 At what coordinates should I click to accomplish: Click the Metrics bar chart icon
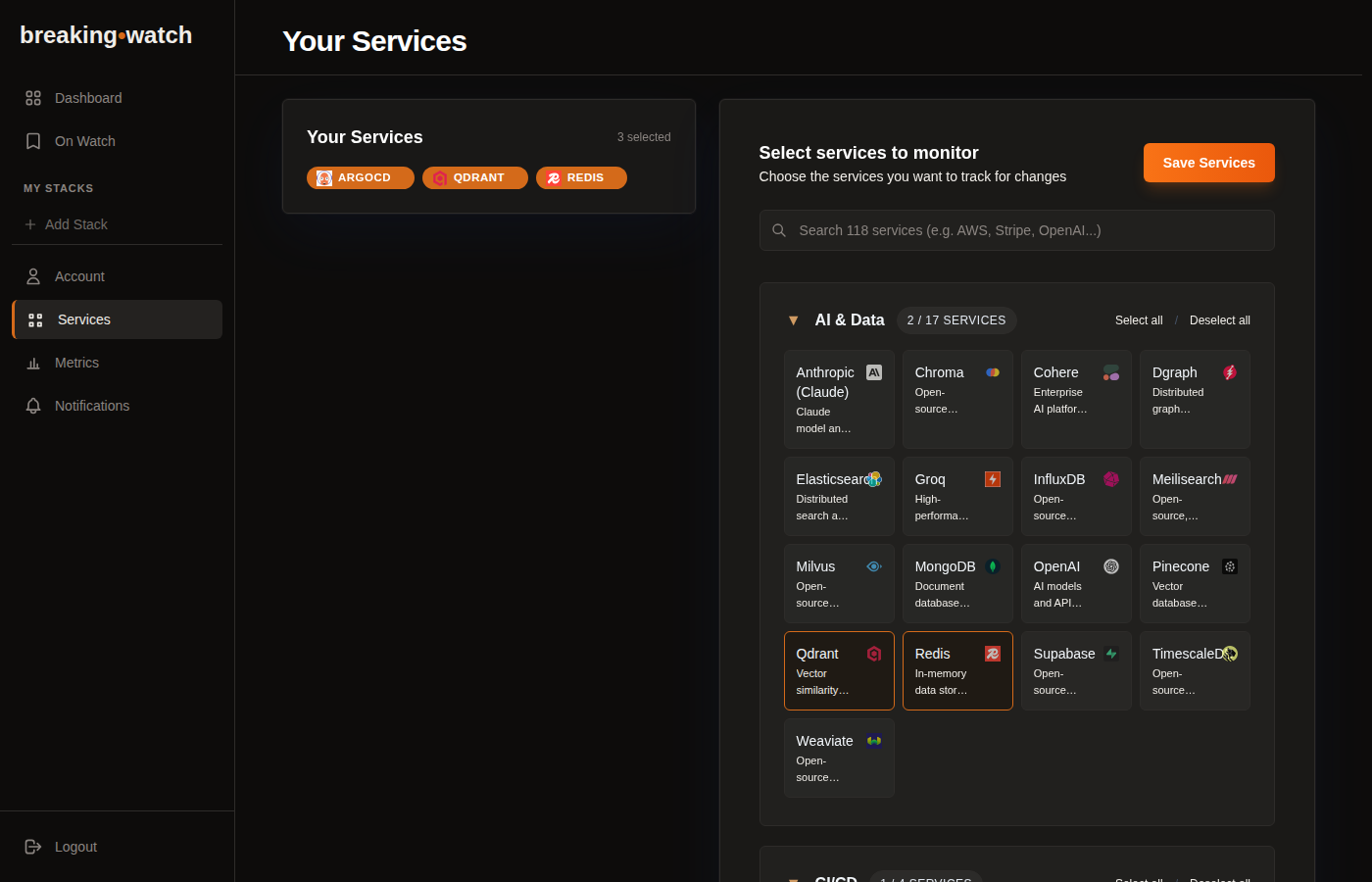point(33,363)
